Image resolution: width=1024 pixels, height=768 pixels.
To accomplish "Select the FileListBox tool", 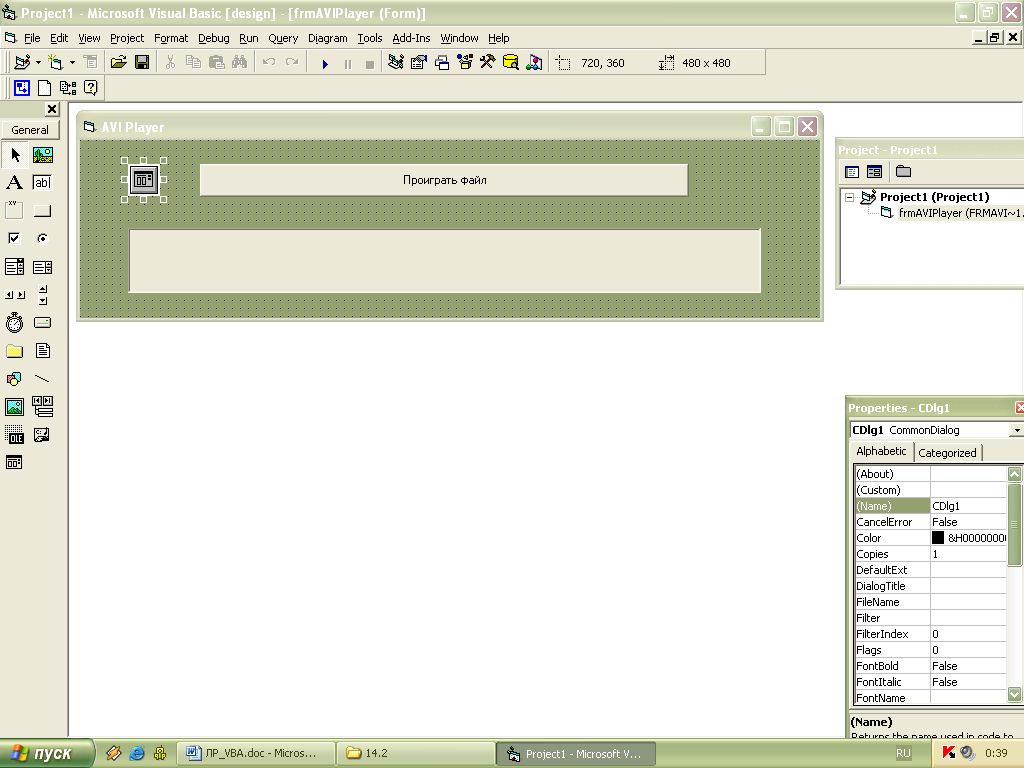I will pos(42,351).
